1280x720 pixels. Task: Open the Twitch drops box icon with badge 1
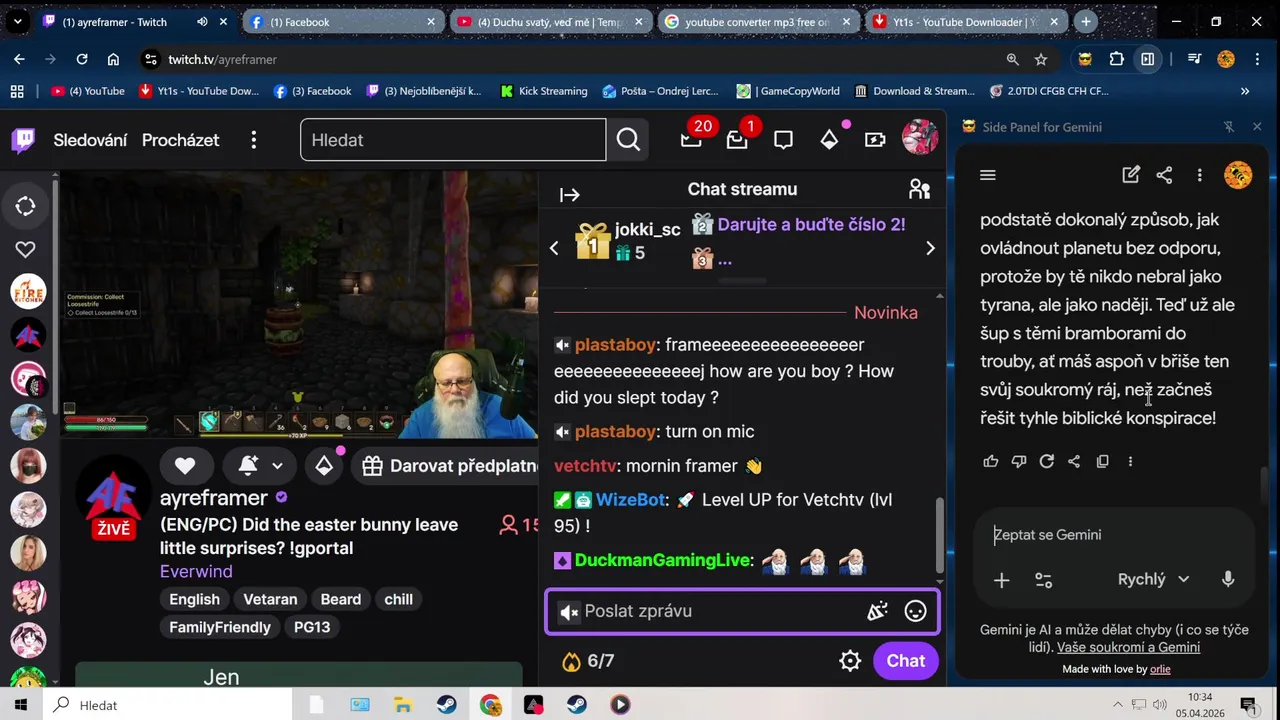737,140
